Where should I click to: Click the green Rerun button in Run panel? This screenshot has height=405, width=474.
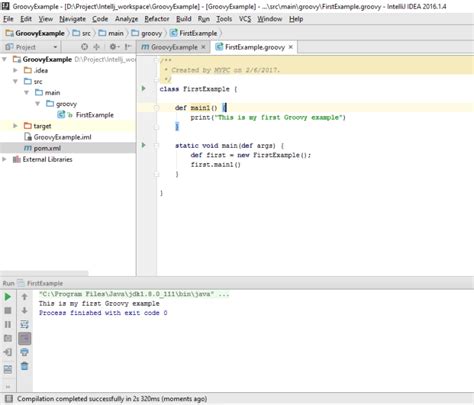[x=8, y=296]
